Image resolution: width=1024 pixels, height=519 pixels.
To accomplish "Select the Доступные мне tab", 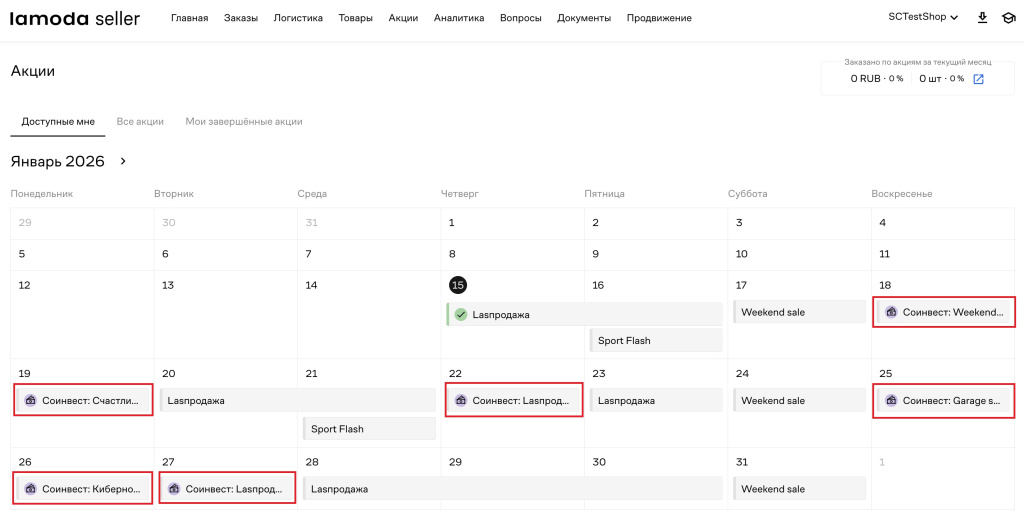I will coord(58,122).
